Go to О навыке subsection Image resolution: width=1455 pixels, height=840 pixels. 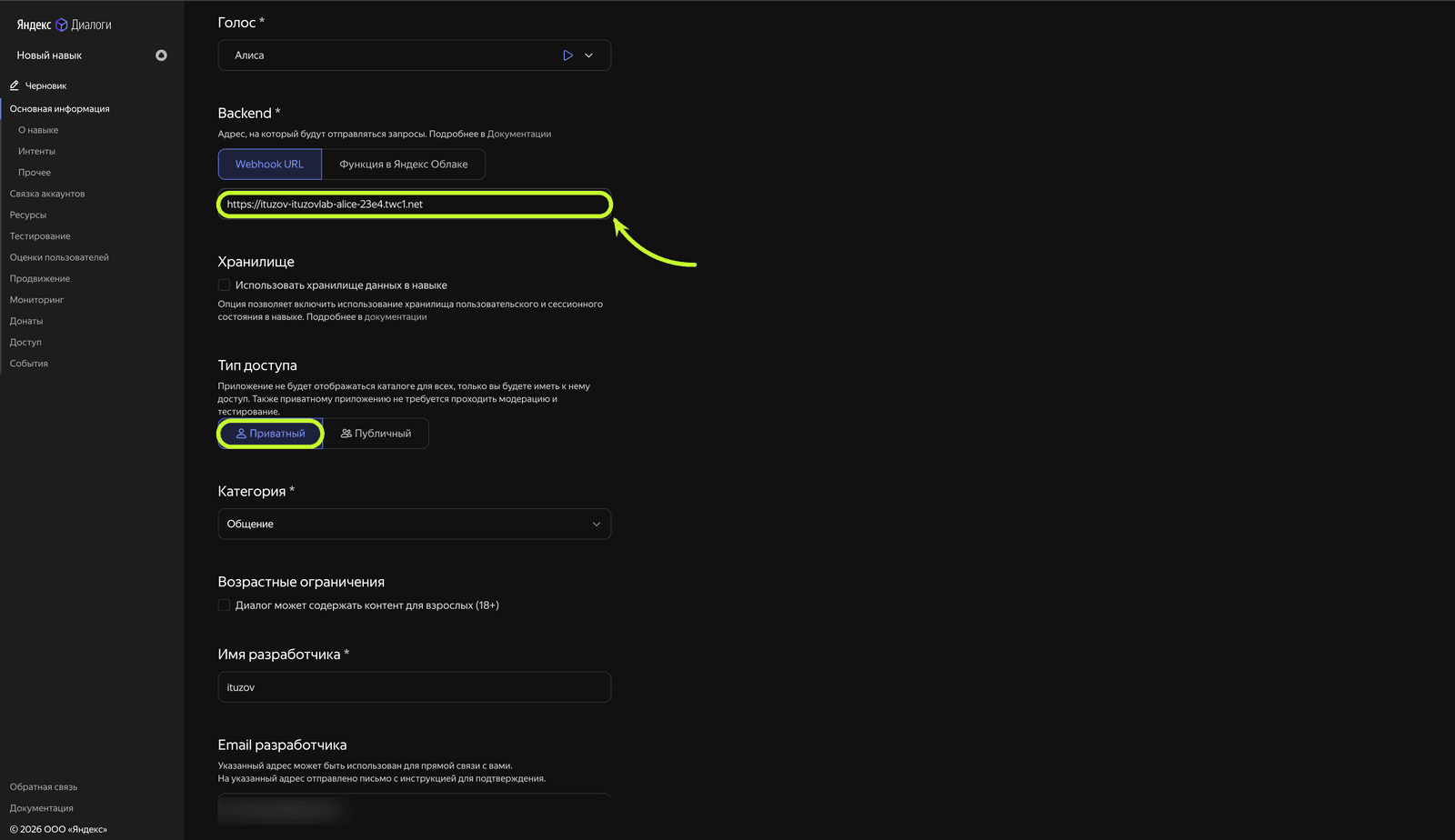(38, 130)
